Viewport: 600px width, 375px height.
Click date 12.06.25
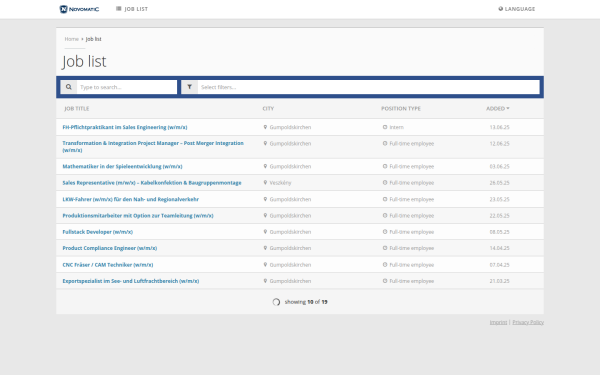coord(499,144)
